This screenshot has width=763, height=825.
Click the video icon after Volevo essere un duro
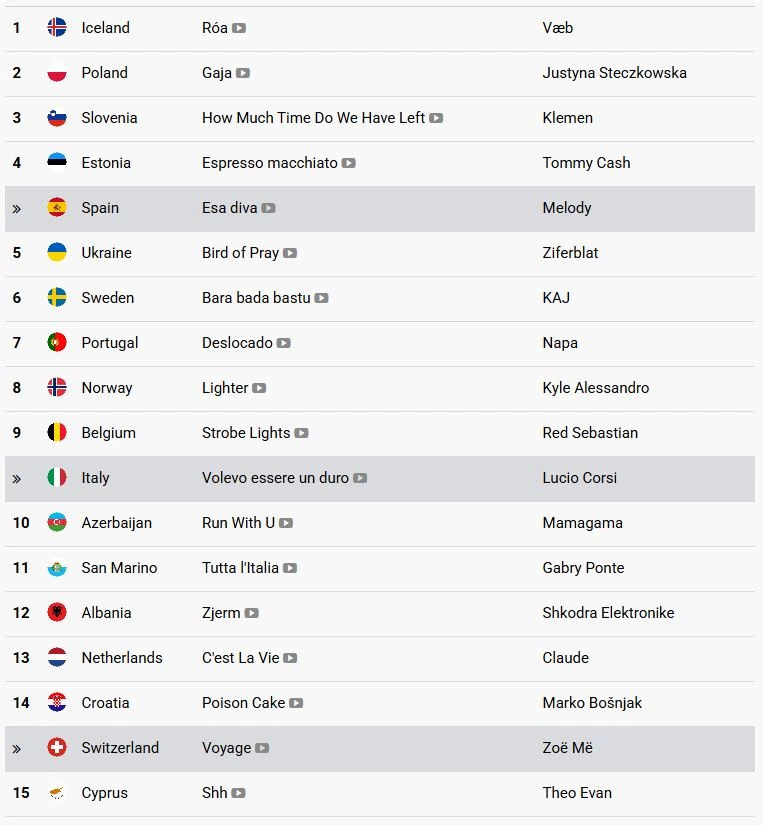[x=360, y=478]
